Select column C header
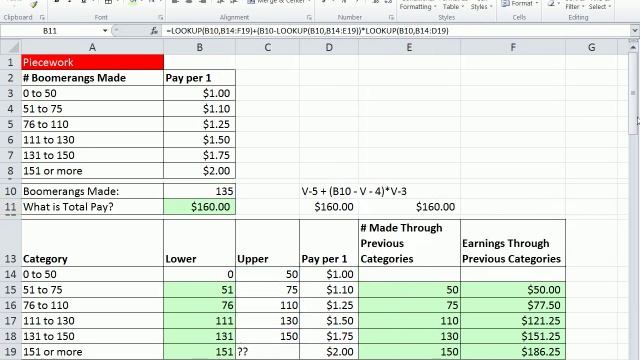This screenshot has height=360, width=640. (267, 47)
